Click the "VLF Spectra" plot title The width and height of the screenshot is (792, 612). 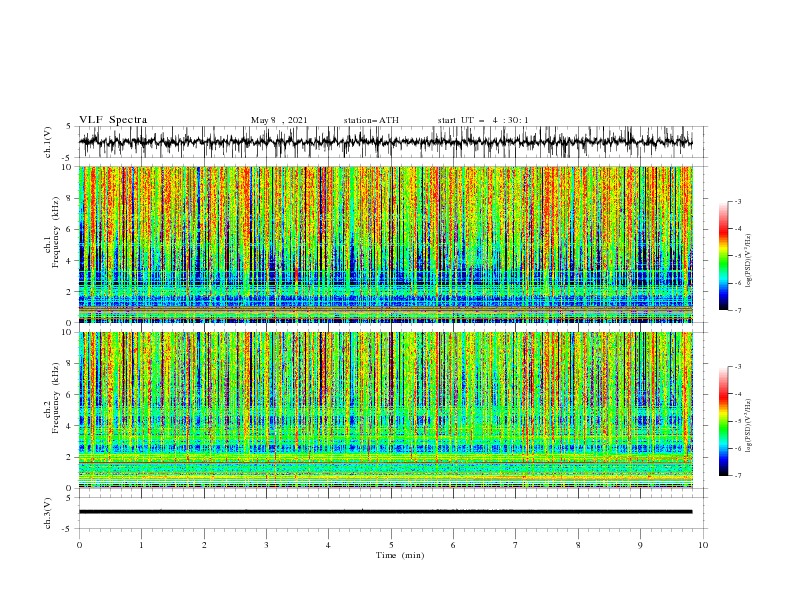pyautogui.click(x=113, y=120)
